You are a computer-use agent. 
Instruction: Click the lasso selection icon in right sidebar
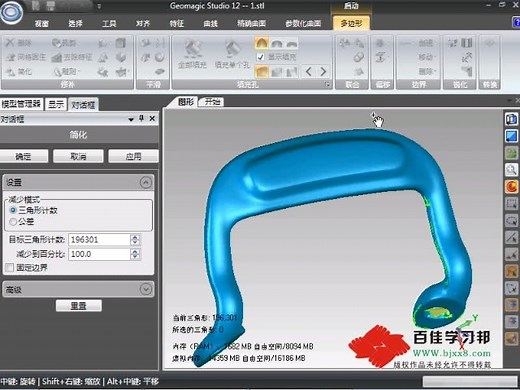(511, 220)
